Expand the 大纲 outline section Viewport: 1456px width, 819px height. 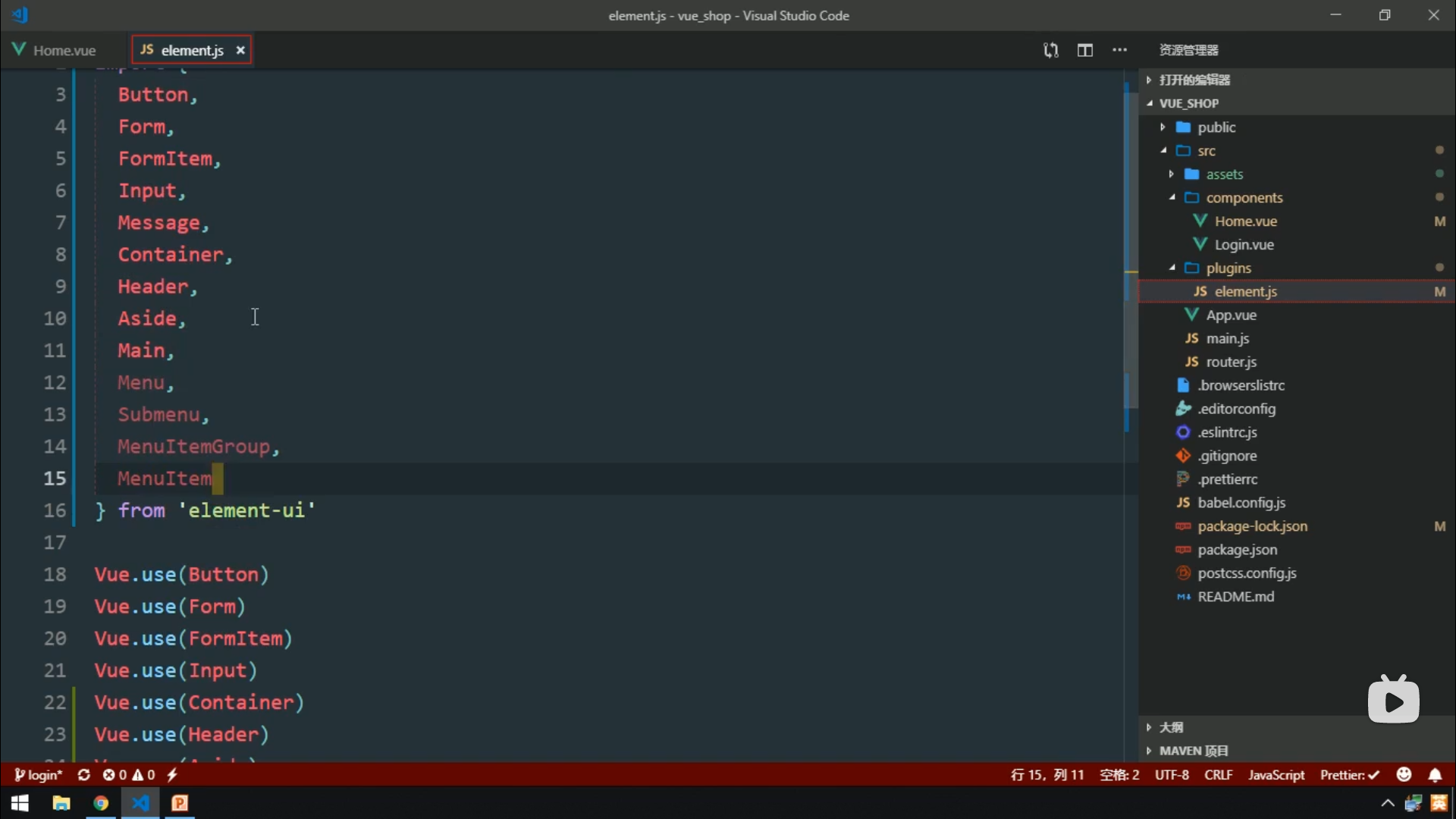(1297, 727)
